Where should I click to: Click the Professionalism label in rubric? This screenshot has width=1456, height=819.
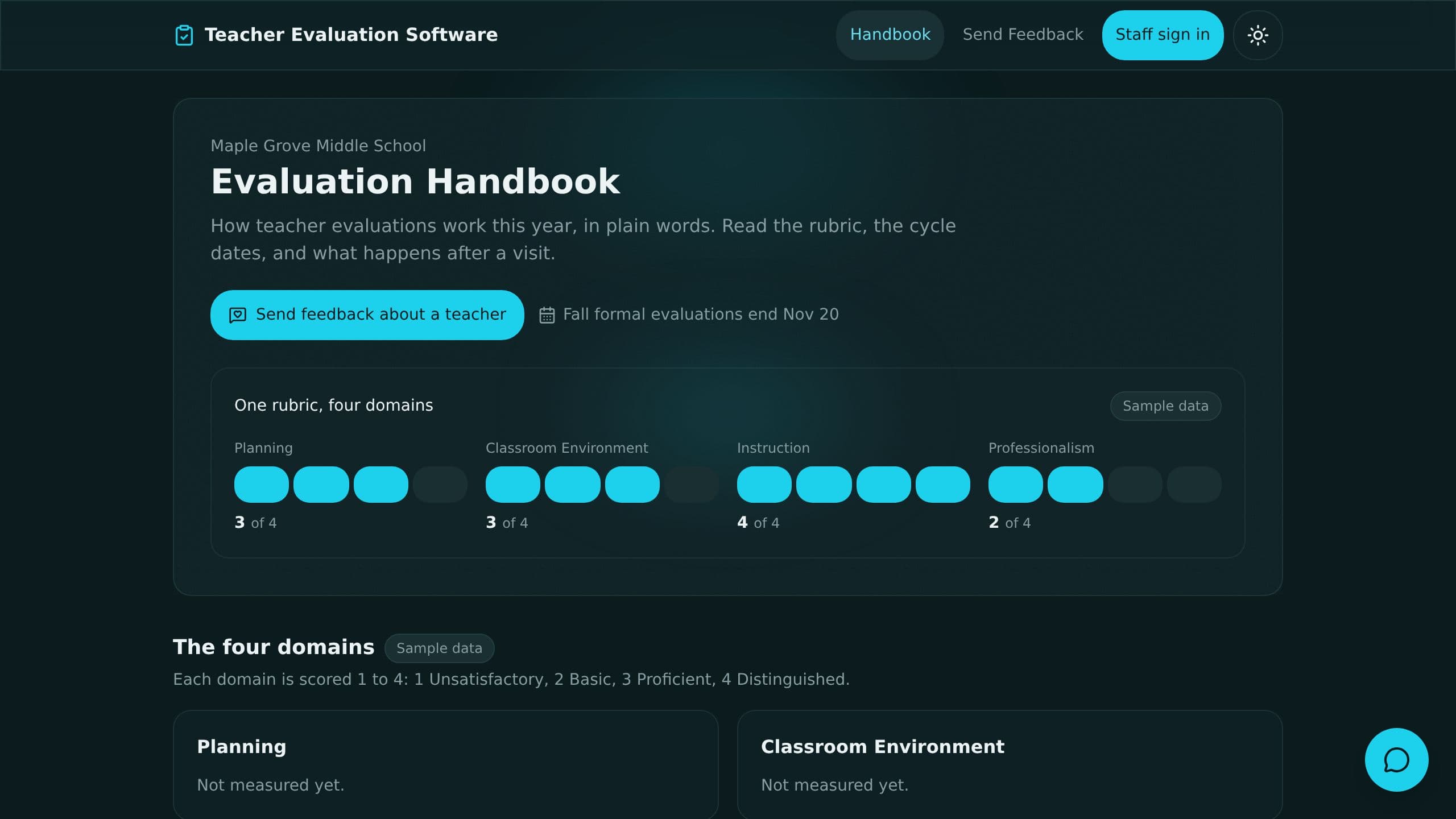(1041, 448)
